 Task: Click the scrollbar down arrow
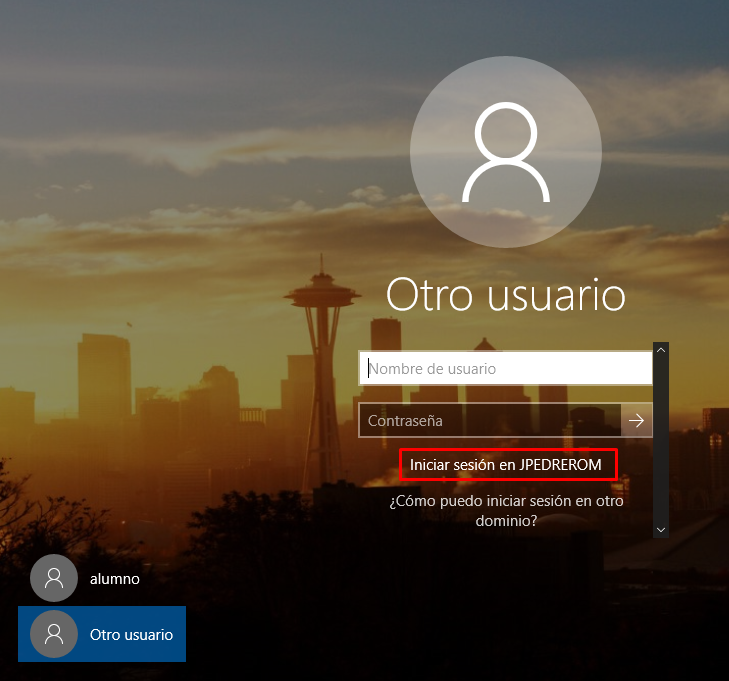point(660,529)
